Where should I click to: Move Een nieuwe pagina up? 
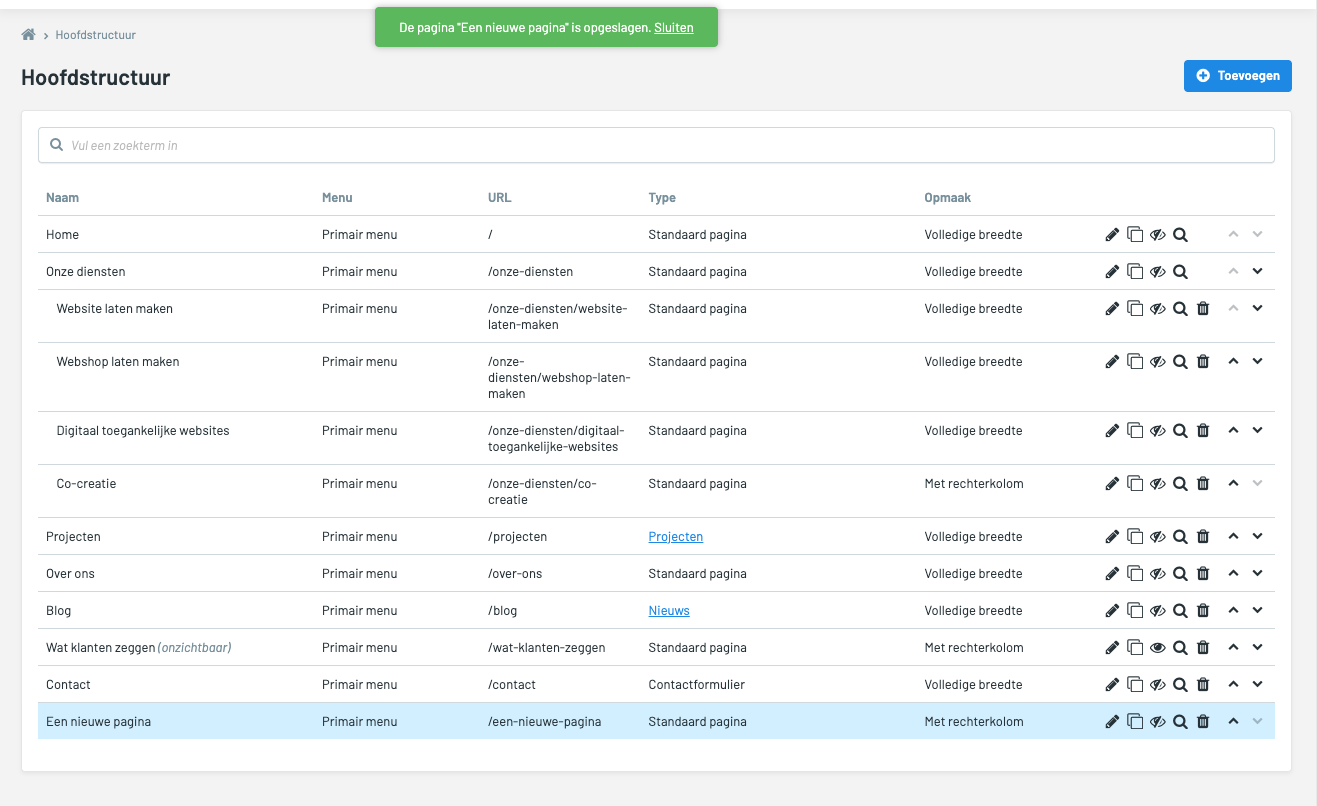(1233, 721)
